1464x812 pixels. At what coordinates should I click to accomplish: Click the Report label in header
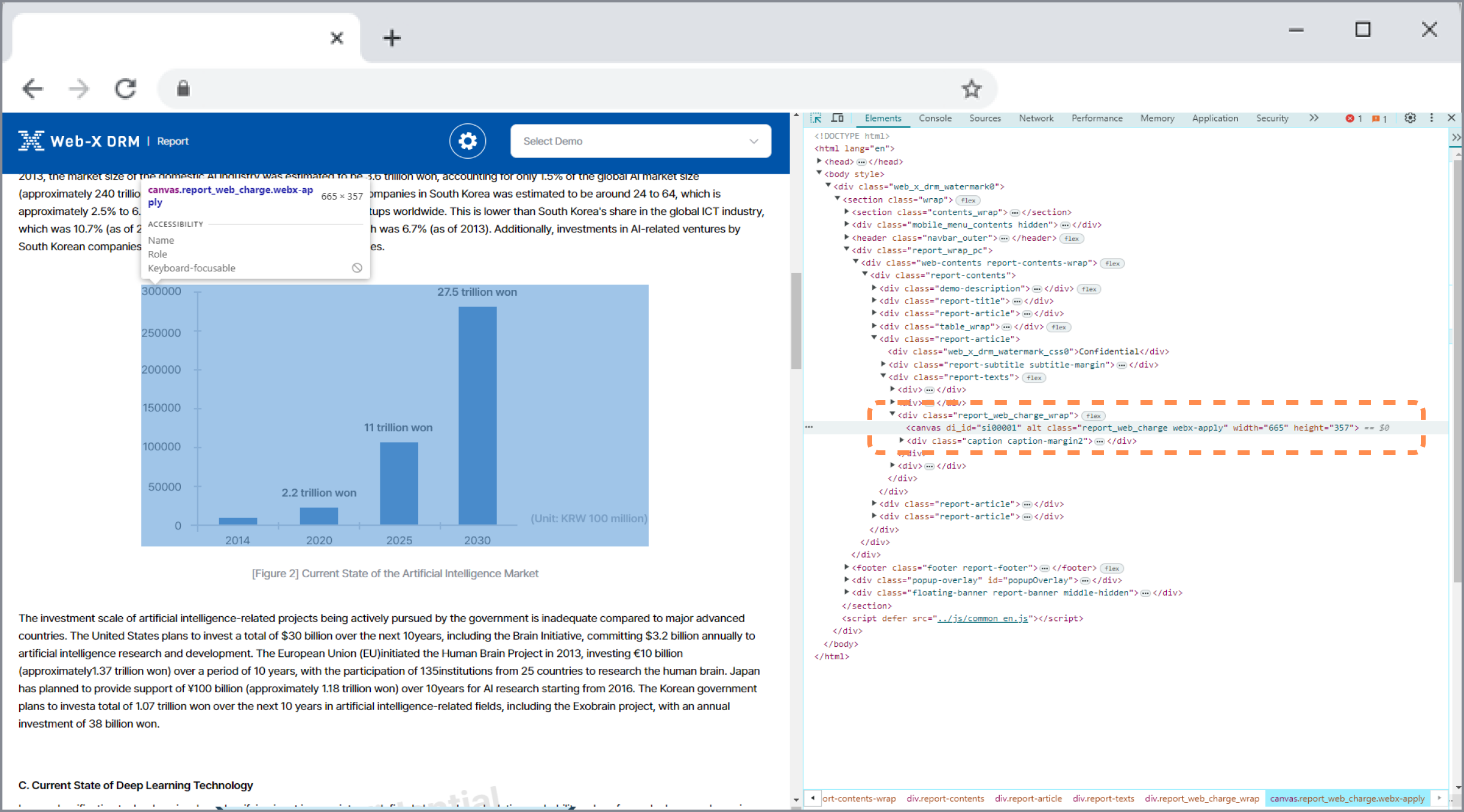173,141
